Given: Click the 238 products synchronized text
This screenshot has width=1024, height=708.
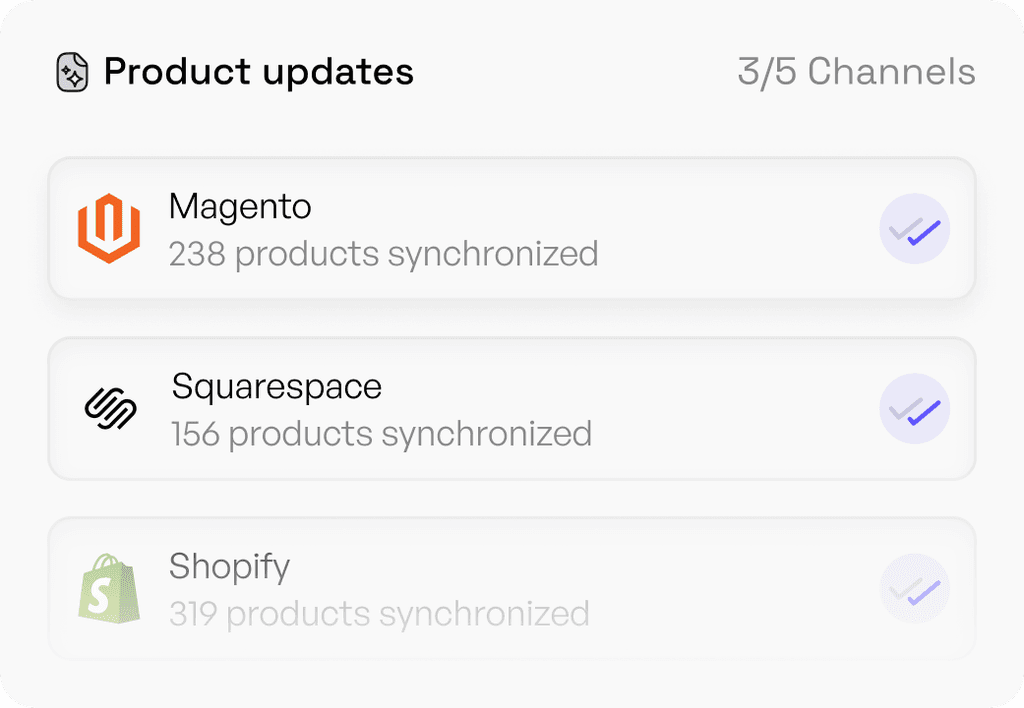Looking at the screenshot, I should [x=383, y=254].
